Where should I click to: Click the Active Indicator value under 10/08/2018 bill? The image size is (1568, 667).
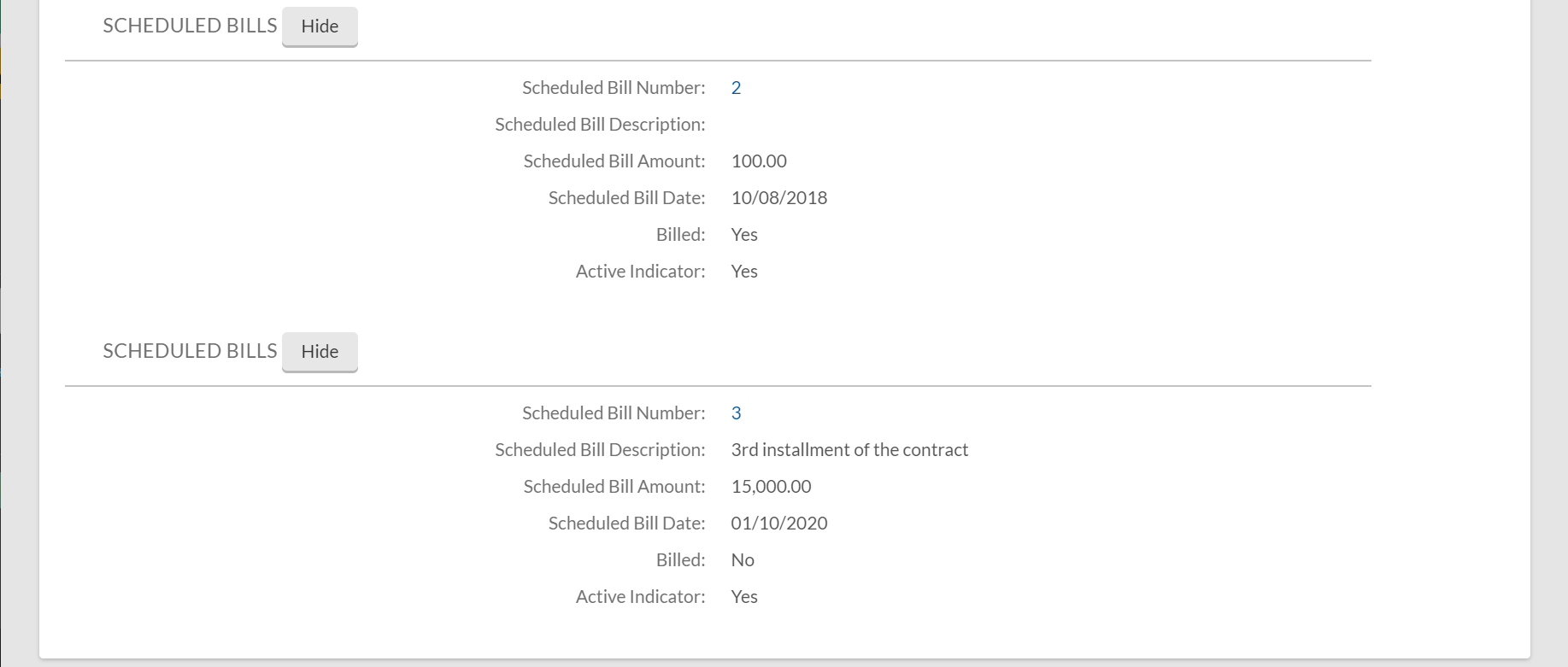[744, 272]
